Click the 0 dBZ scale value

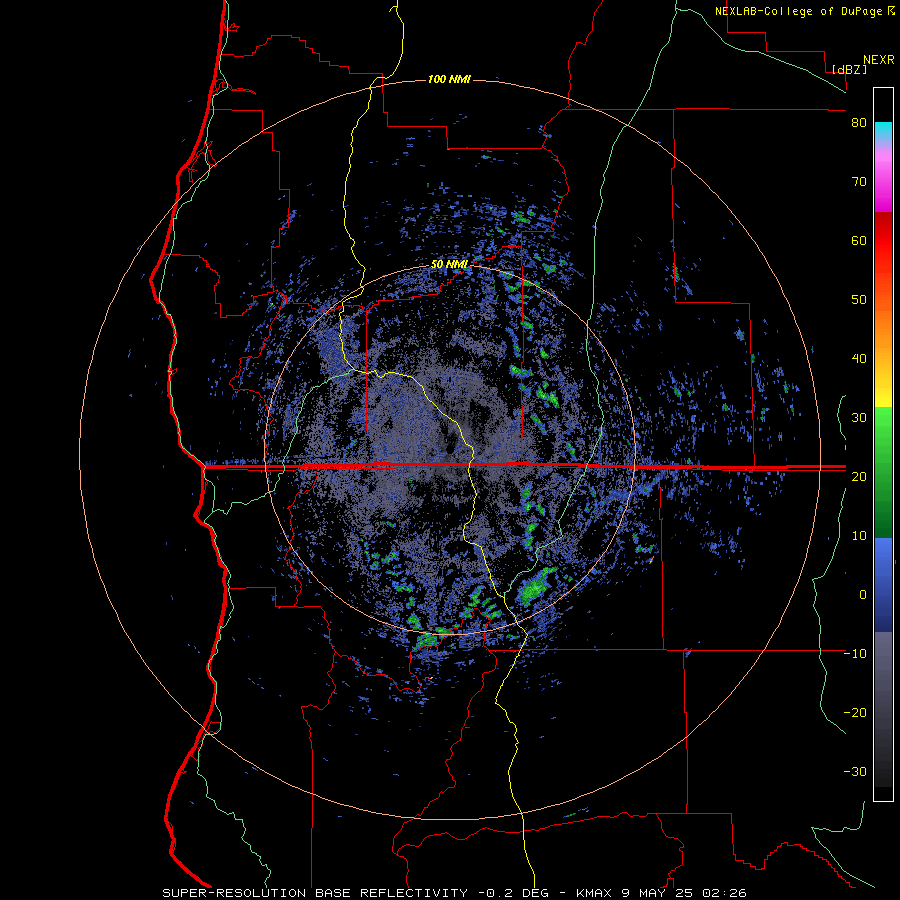863,595
